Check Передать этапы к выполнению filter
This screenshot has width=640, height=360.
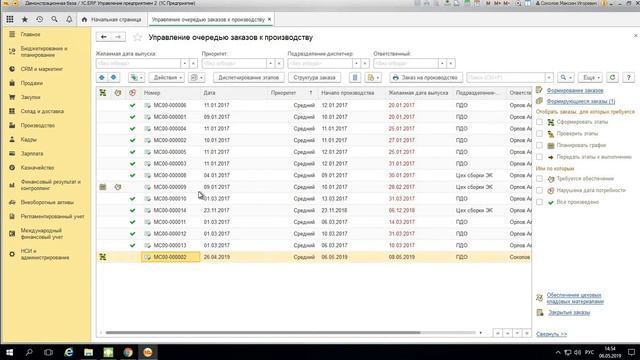pos(540,157)
